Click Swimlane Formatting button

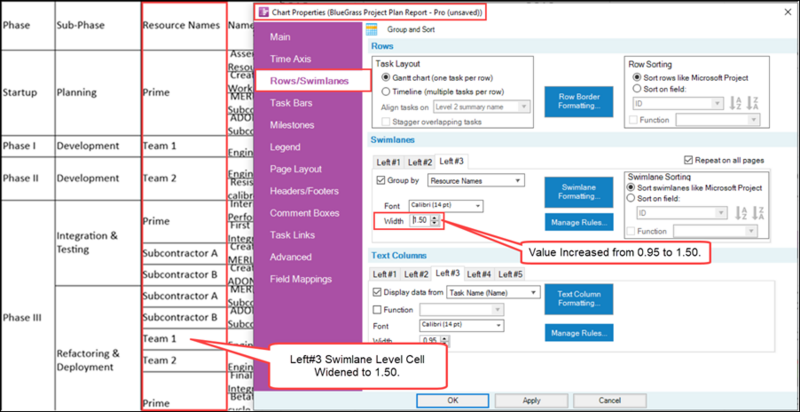click(x=579, y=192)
